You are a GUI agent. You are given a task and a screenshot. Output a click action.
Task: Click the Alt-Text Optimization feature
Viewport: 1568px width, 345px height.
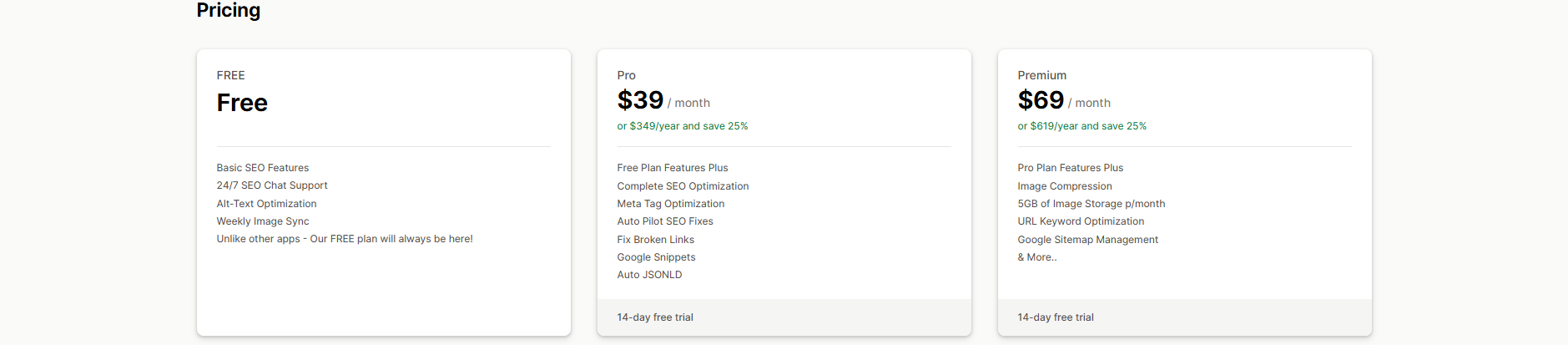point(266,204)
